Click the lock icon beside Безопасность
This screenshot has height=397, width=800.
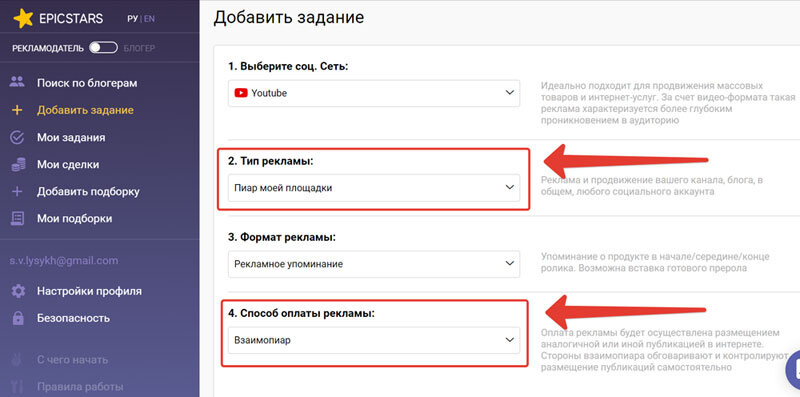coord(18,318)
